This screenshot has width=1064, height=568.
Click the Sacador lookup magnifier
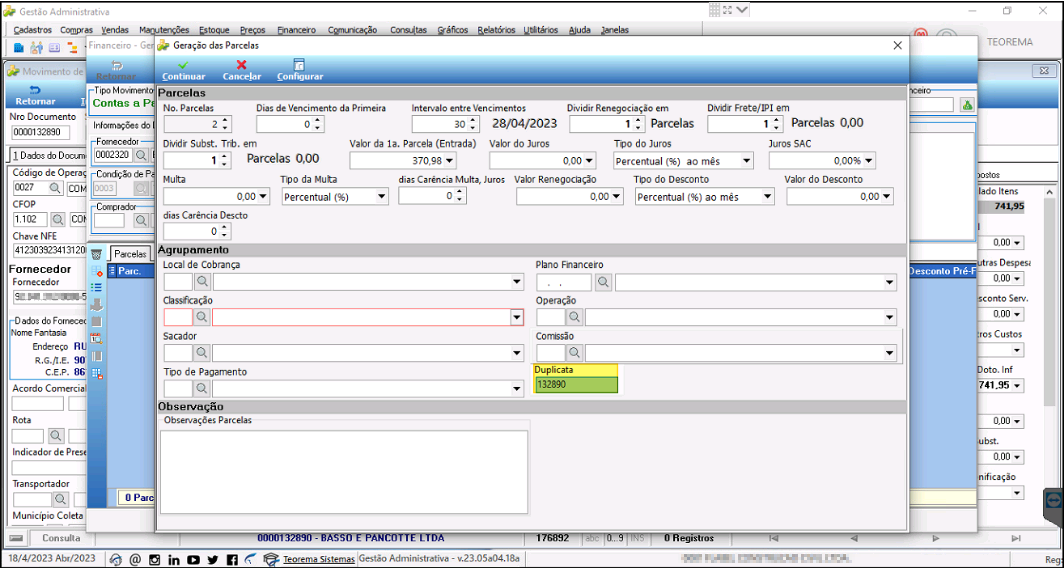coord(202,353)
